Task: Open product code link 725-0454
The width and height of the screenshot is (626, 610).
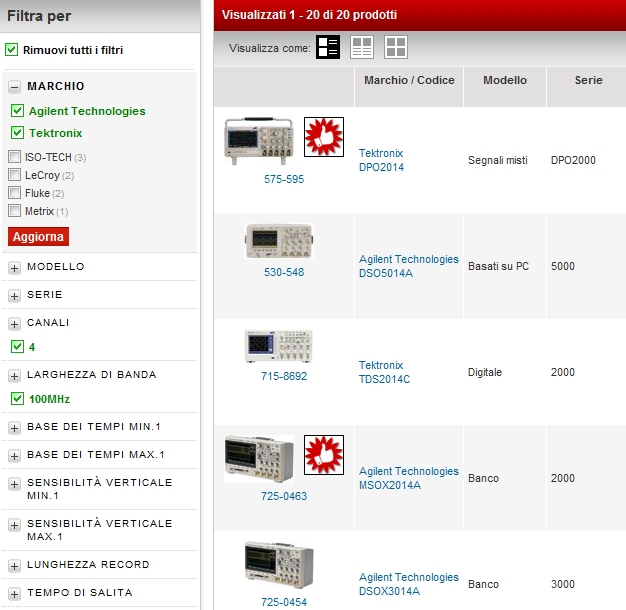Action: [284, 602]
